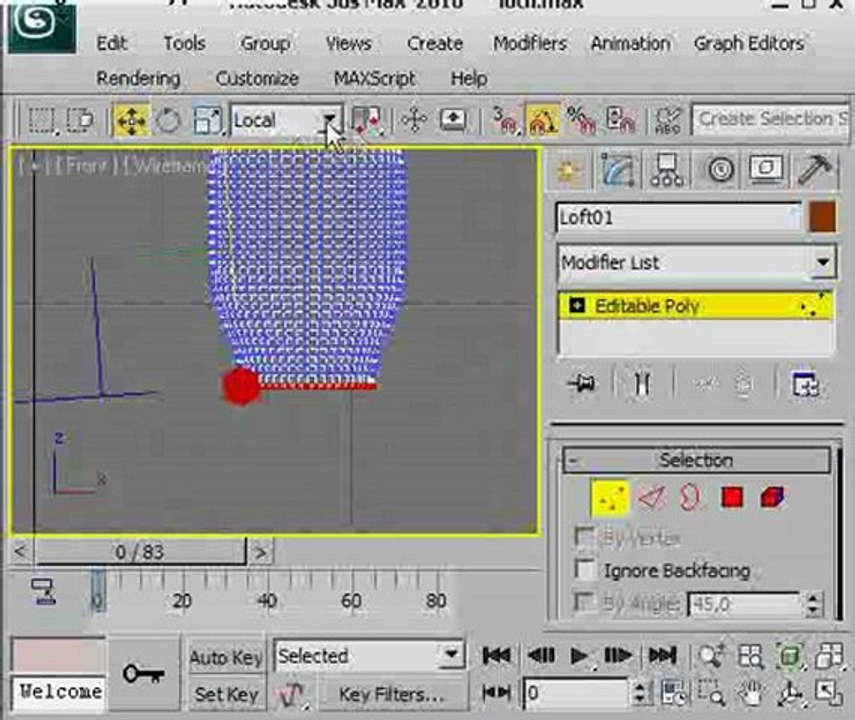Open the Rendering menu
Image resolution: width=855 pixels, height=720 pixels.
click(x=138, y=79)
